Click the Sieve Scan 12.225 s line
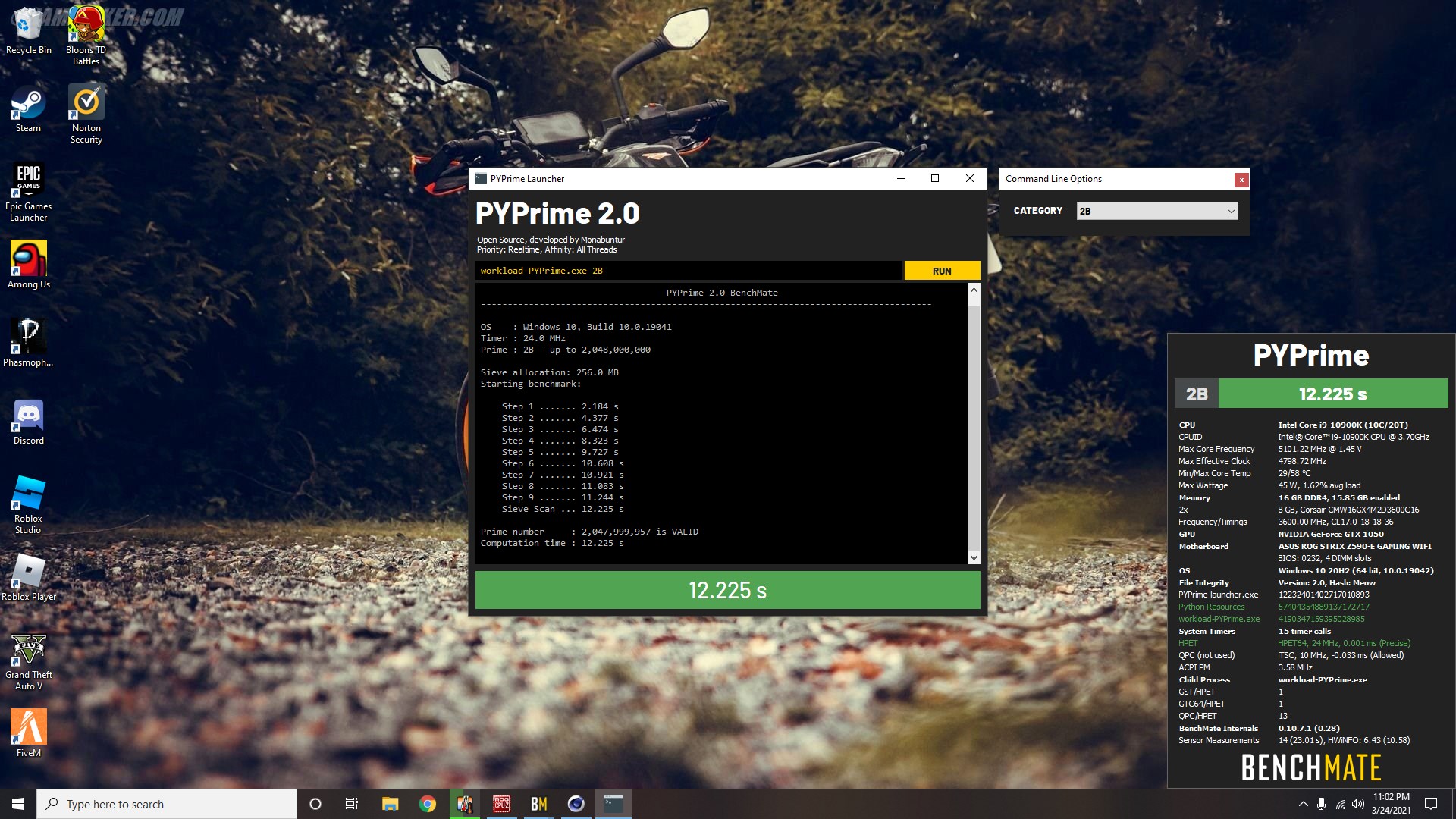The width and height of the screenshot is (1456, 819). pos(563,509)
